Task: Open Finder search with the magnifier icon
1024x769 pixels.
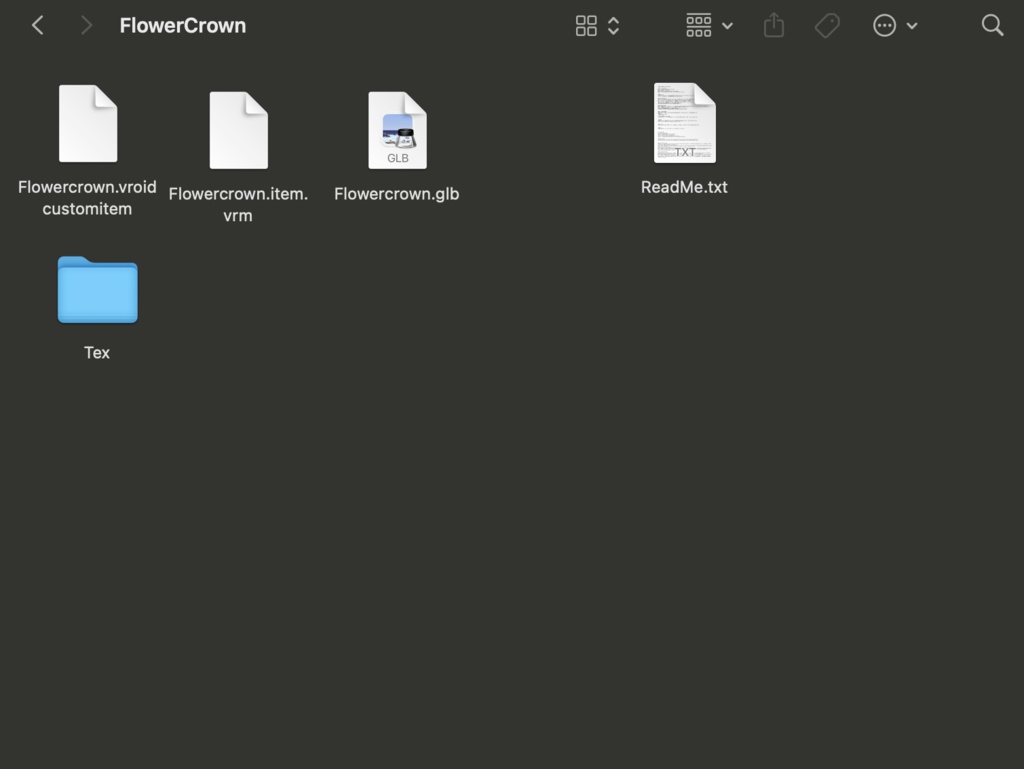Action: [x=992, y=25]
